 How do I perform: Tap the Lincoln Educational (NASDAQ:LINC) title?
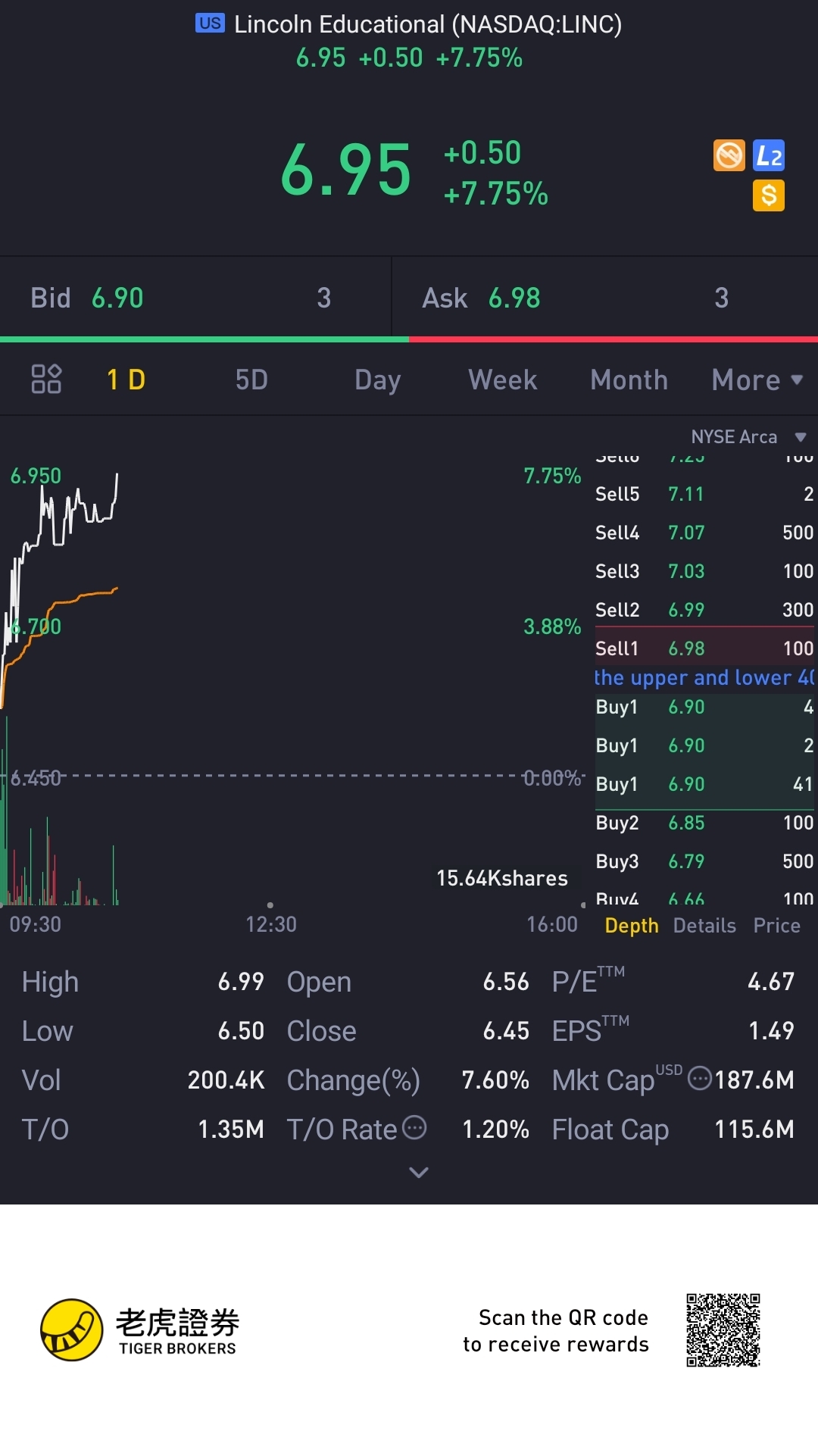(428, 24)
